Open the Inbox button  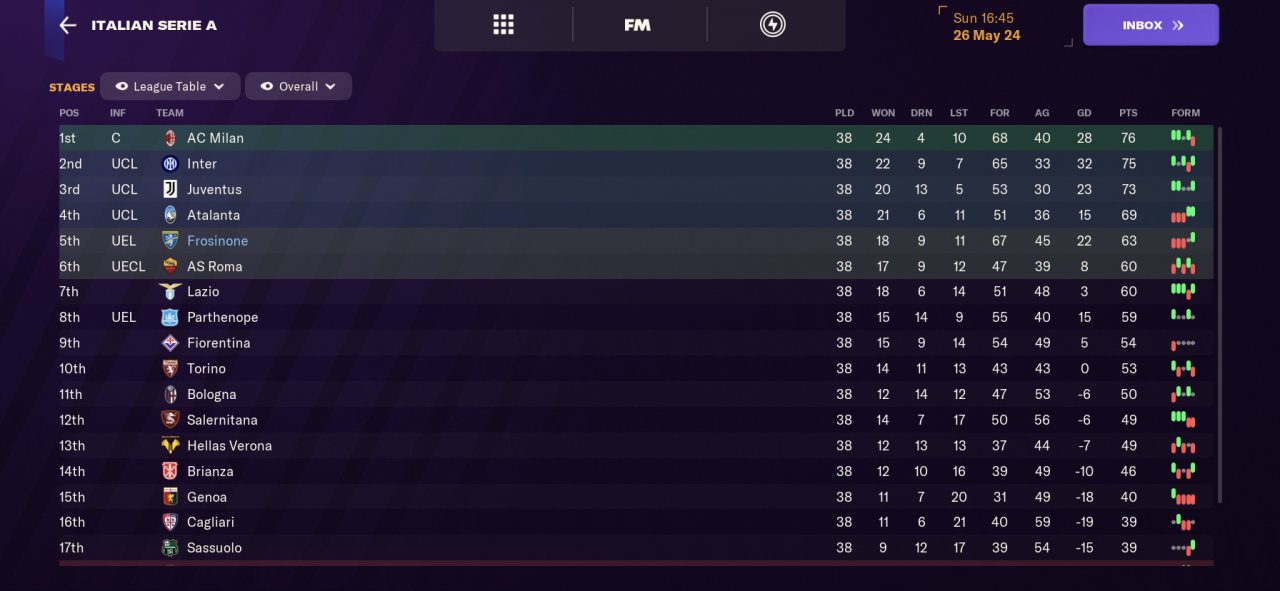tap(1150, 25)
